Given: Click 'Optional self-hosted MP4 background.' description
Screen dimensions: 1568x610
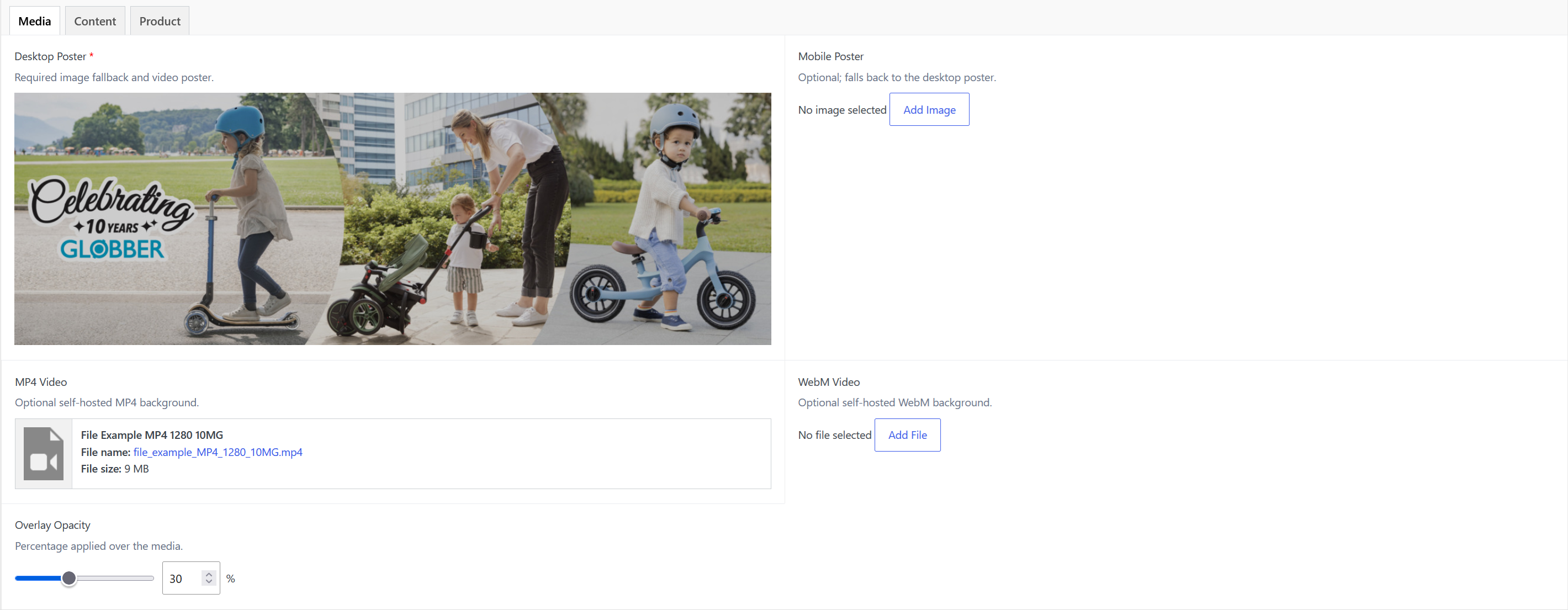Looking at the screenshot, I should coord(107,402).
